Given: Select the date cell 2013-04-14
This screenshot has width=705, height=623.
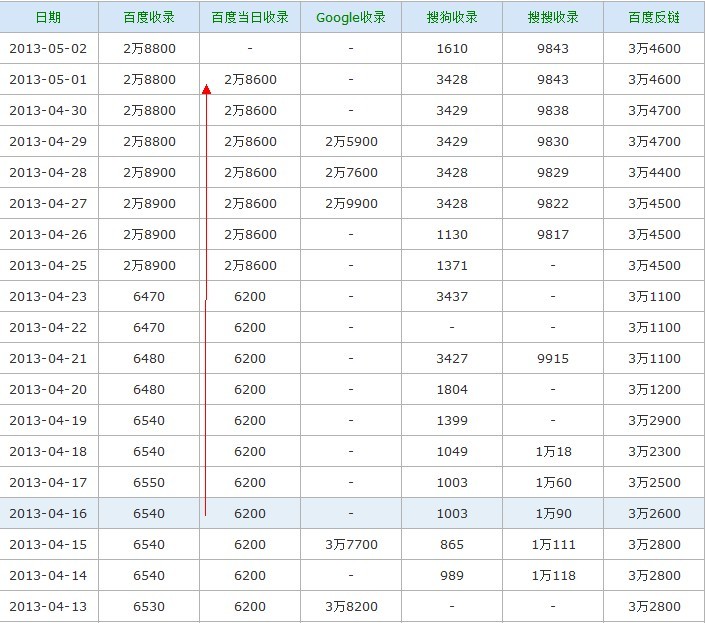Looking at the screenshot, I should (48, 575).
